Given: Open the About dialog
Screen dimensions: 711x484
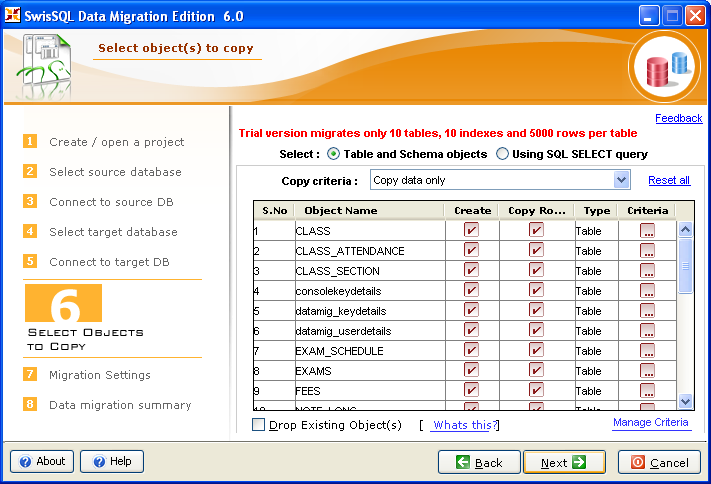Looking at the screenshot, I should pyautogui.click(x=42, y=461).
